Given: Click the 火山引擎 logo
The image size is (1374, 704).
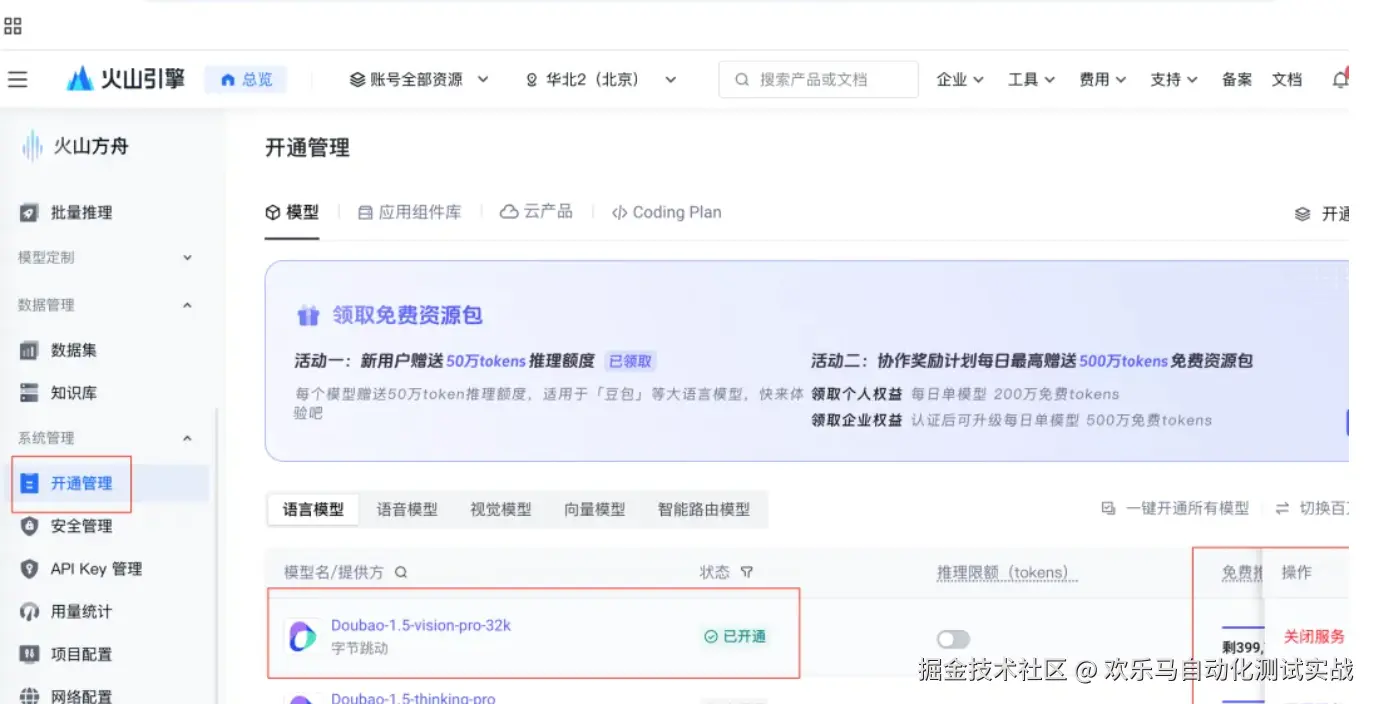Looking at the screenshot, I should [x=126, y=79].
